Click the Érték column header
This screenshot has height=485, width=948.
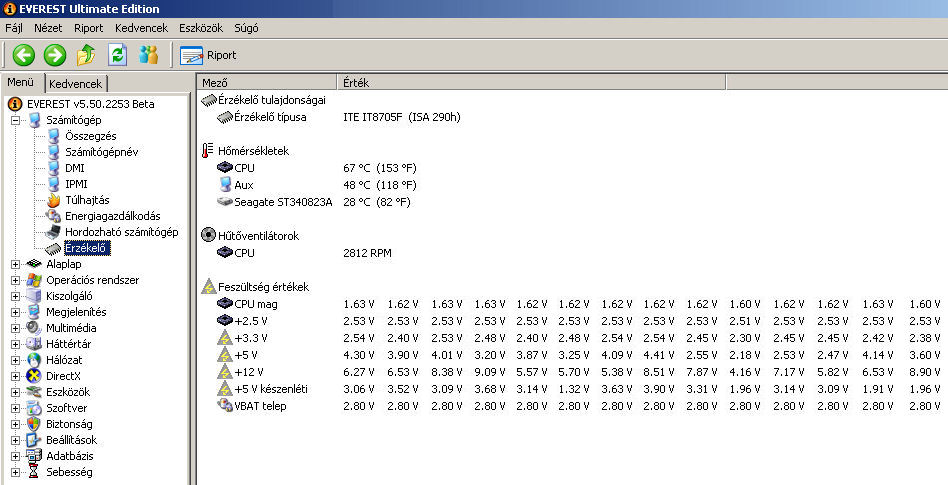(531, 83)
